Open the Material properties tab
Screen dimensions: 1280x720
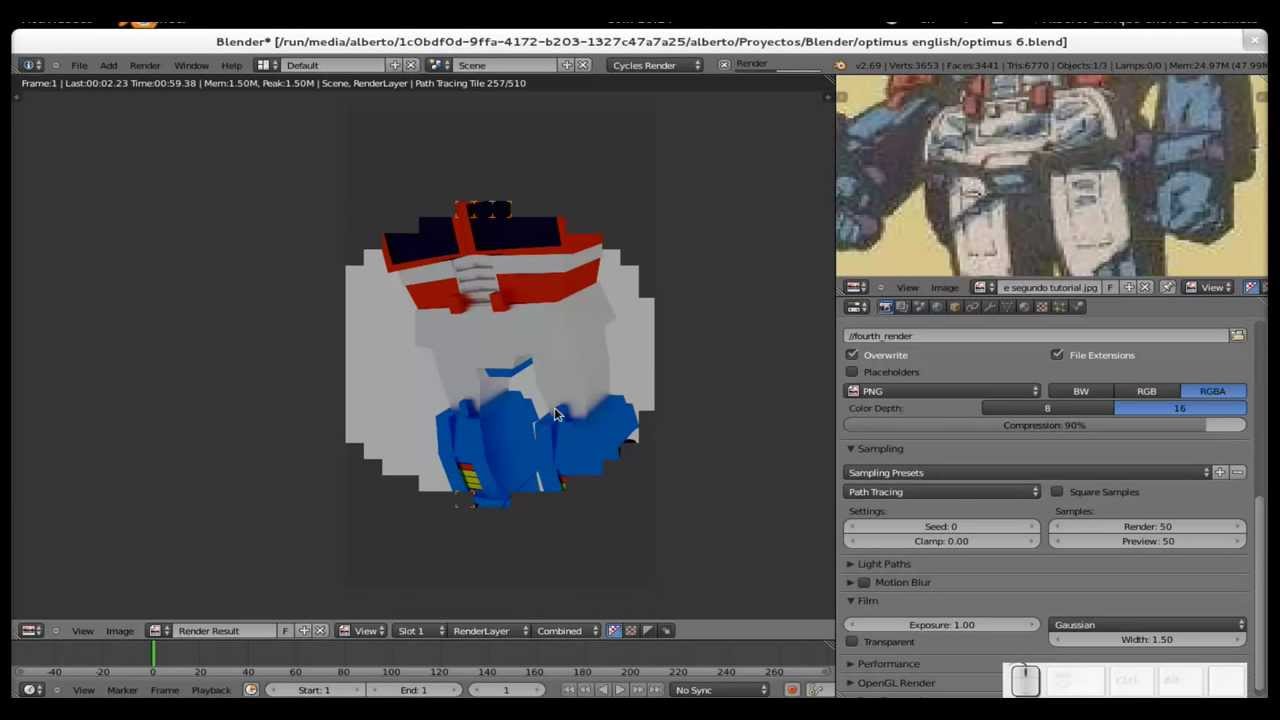1024,307
